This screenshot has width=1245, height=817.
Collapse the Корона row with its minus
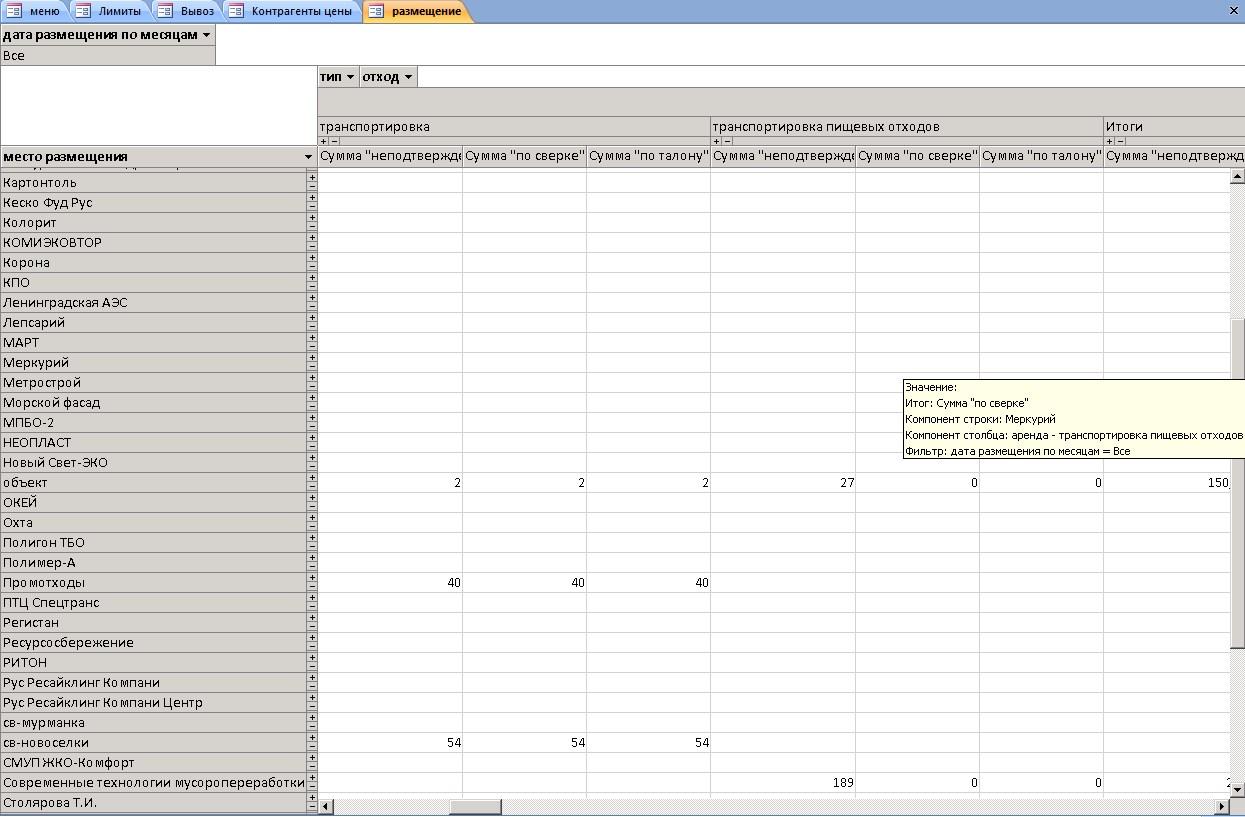point(312,267)
